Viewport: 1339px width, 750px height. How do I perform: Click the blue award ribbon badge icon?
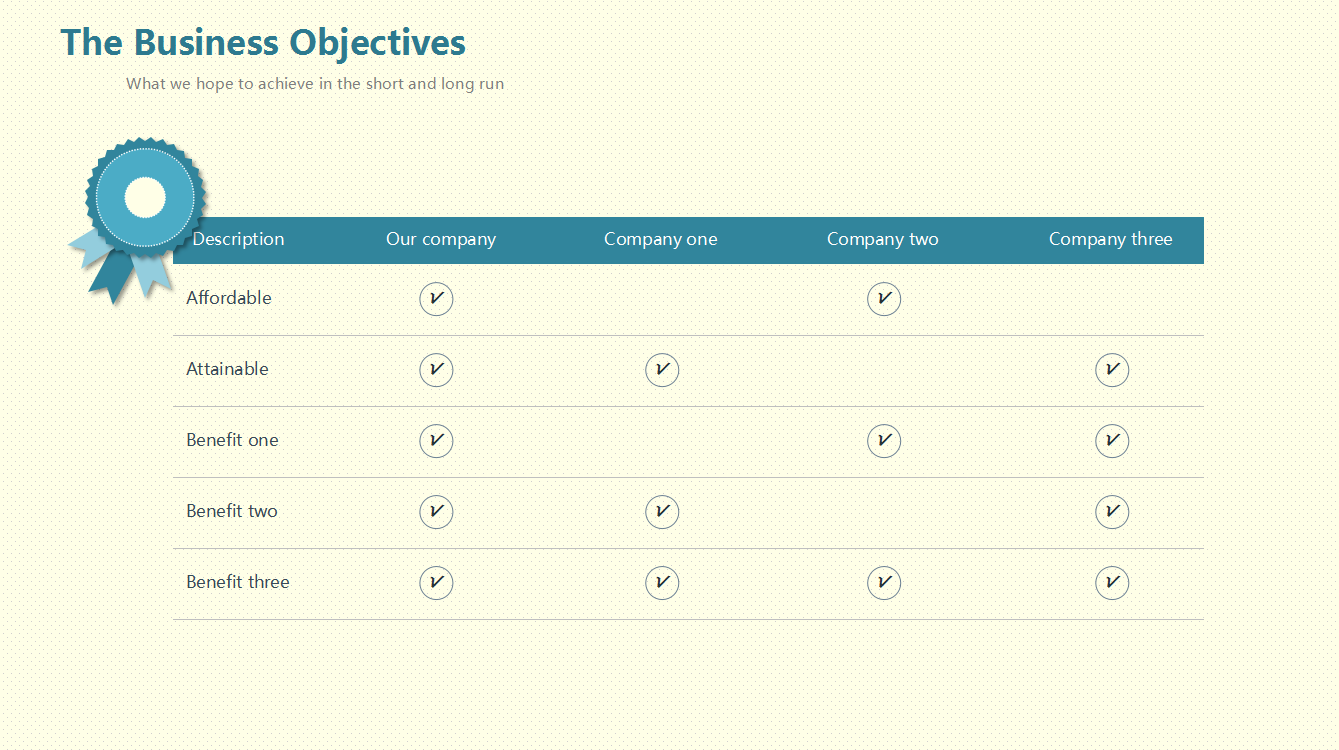pyautogui.click(x=144, y=199)
